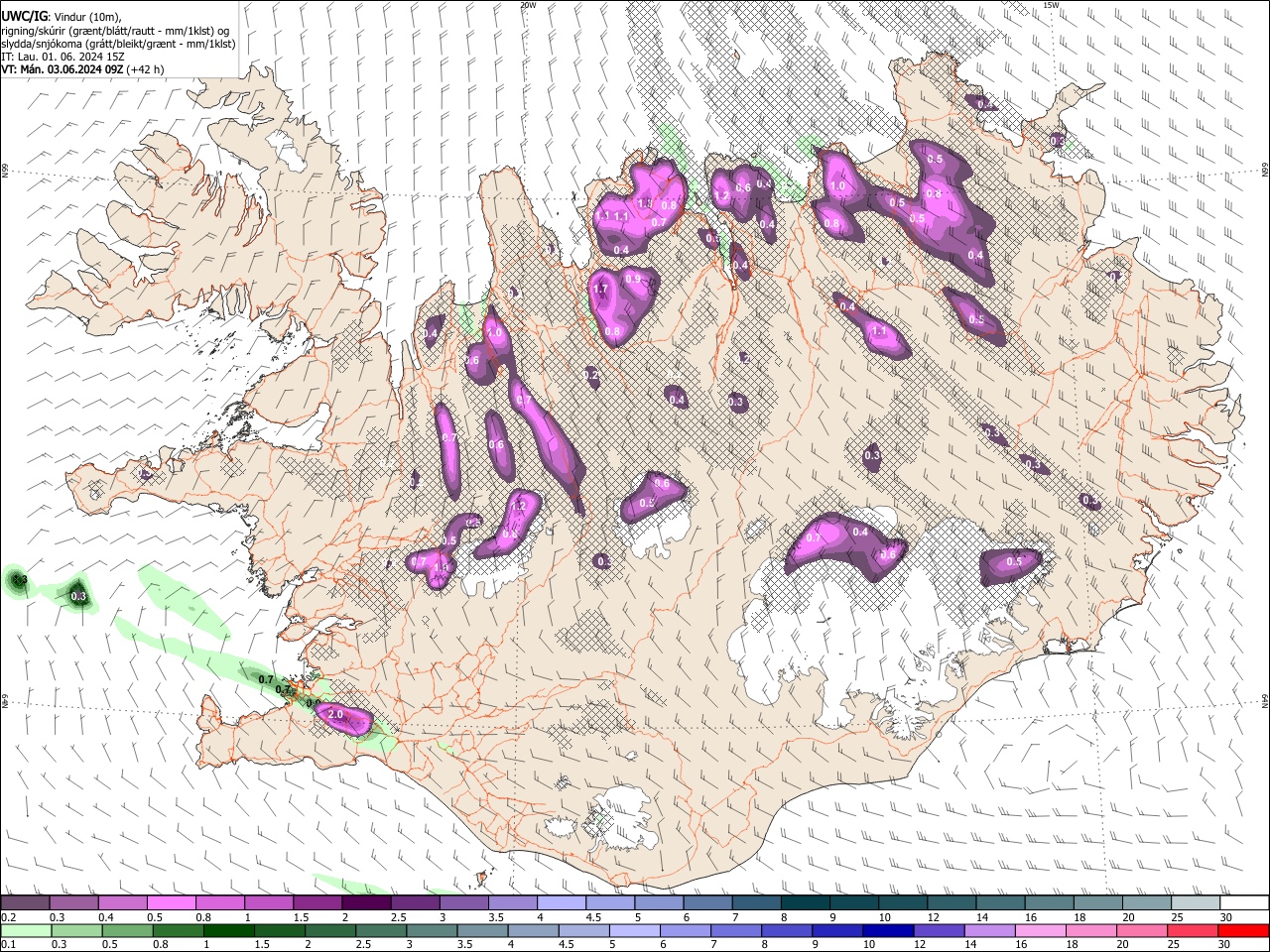Click the top-row swatch between 20 and 25
The height and width of the screenshot is (952, 1270).
[1147, 903]
